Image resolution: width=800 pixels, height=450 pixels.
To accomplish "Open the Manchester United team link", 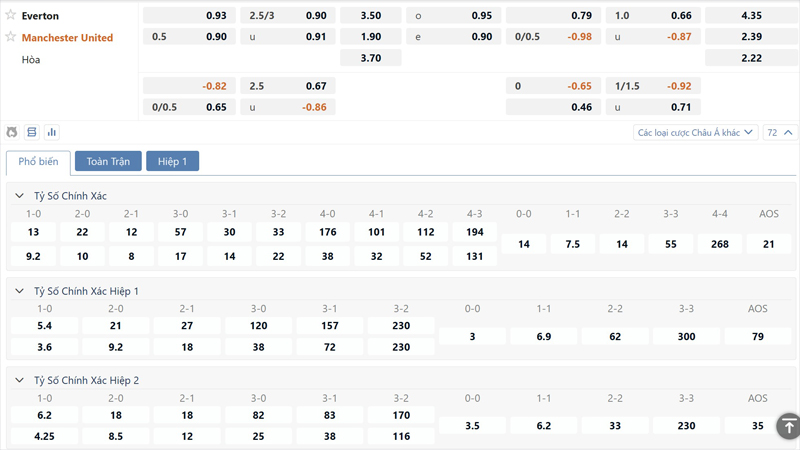I will point(67,37).
